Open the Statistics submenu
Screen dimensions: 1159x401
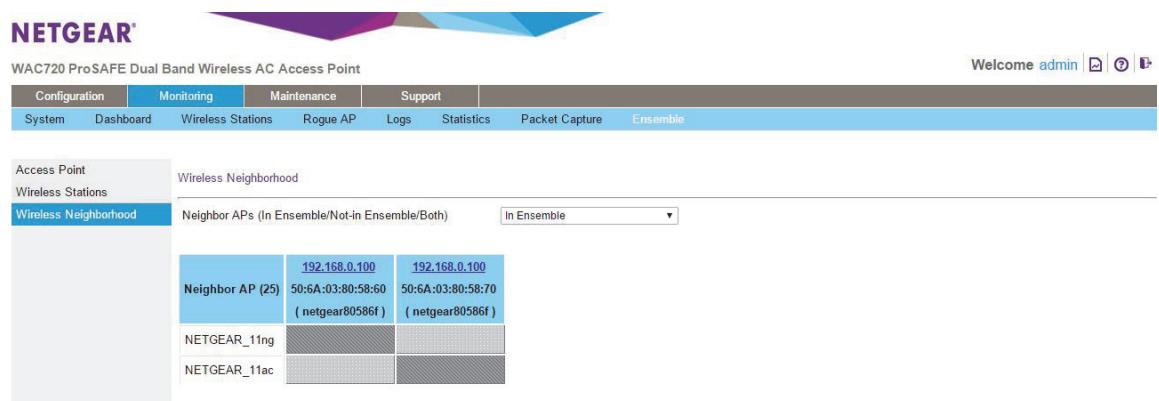tap(466, 119)
